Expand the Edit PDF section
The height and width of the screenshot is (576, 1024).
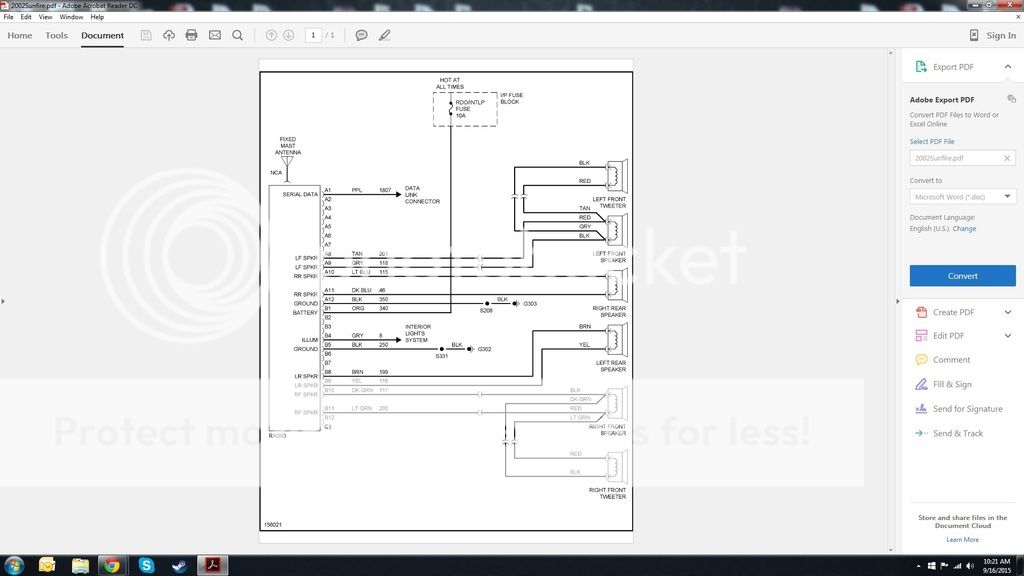tap(1007, 336)
